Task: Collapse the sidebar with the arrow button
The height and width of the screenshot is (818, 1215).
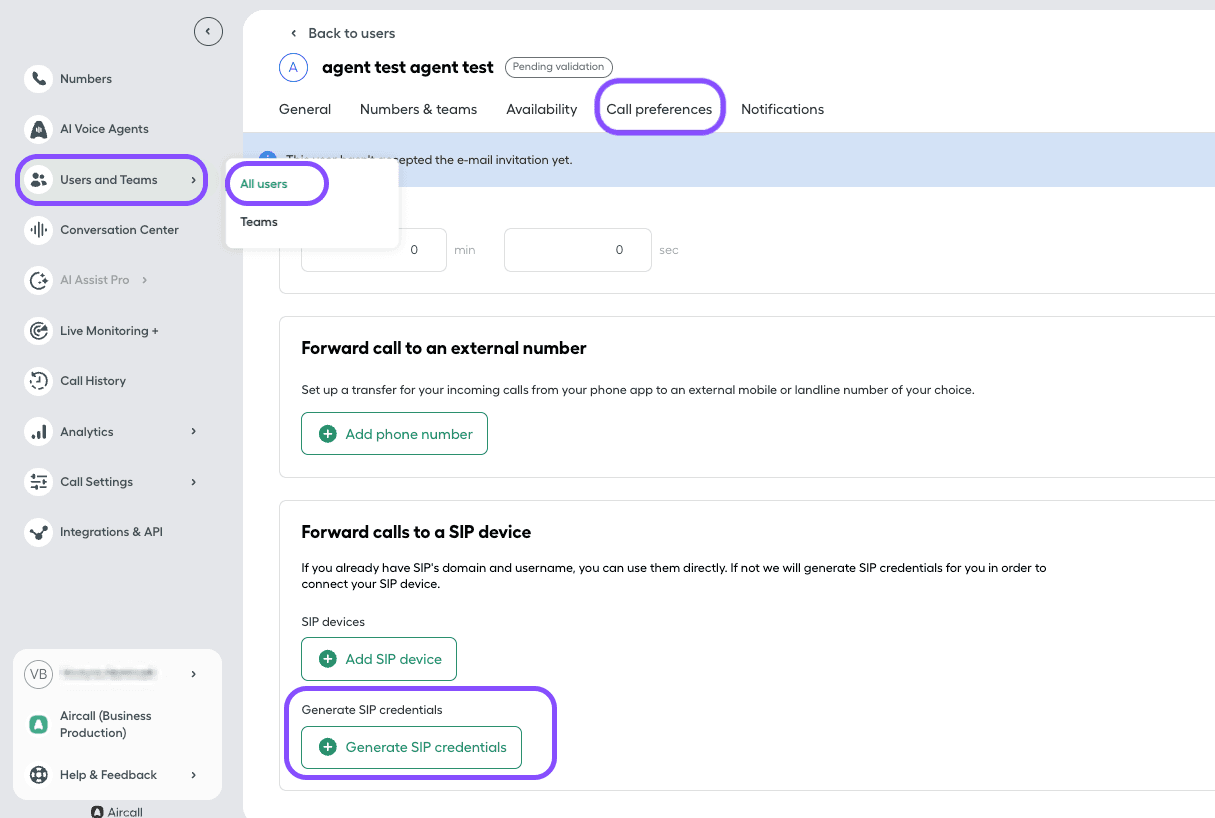Action: (x=208, y=31)
